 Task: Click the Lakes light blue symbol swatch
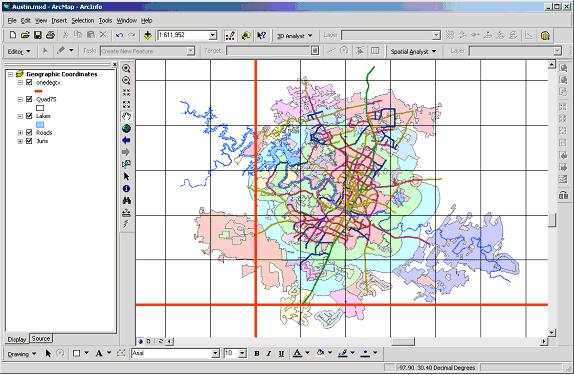[x=40, y=125]
